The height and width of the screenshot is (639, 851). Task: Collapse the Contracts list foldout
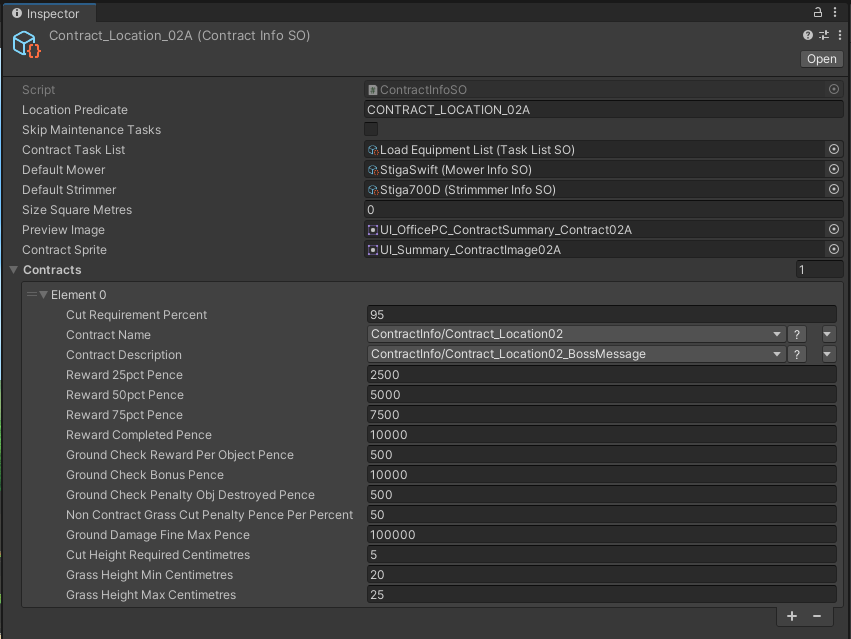pos(13,270)
